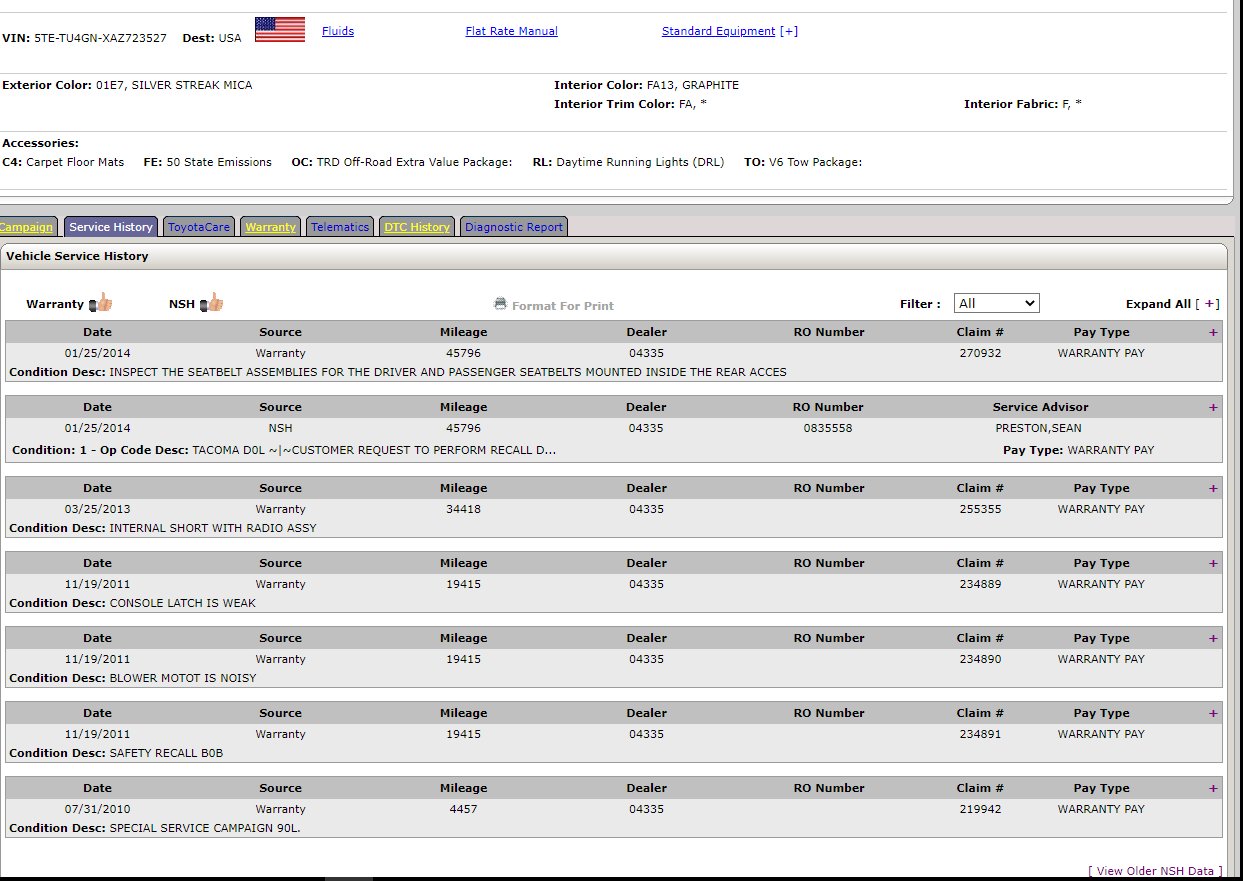The height and width of the screenshot is (881, 1243).
Task: Open the Flat Rate Manual link
Action: tap(512, 31)
